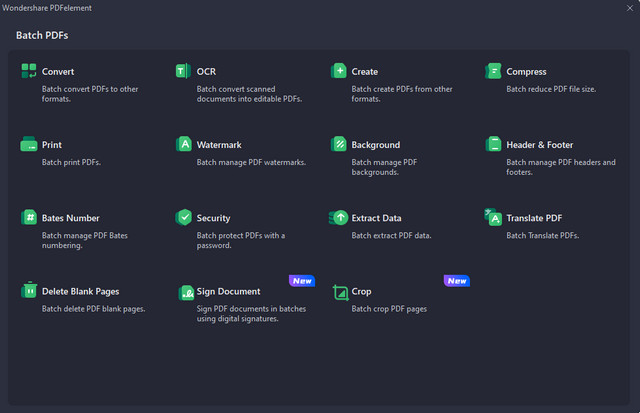Open Bates Number by its title
This screenshot has width=640, height=413.
[71, 218]
